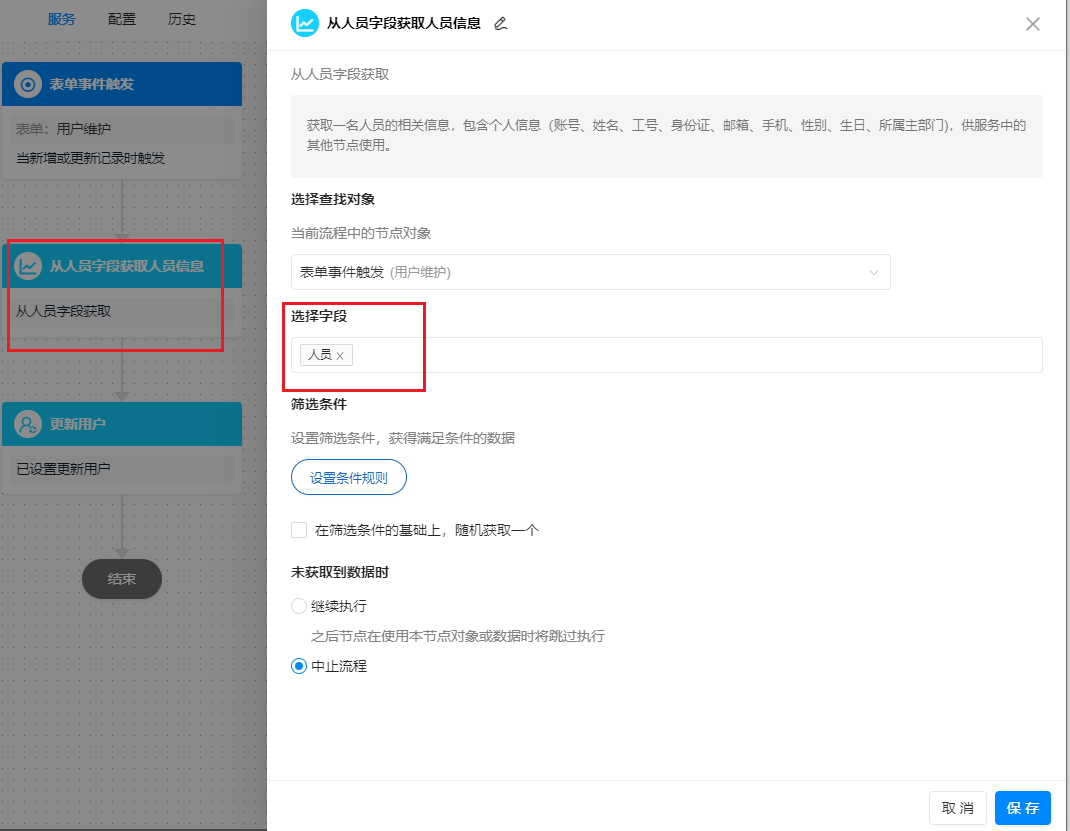
Task: Open the 表单事件触发 (用户维护) dropdown
Action: pyautogui.click(x=589, y=272)
